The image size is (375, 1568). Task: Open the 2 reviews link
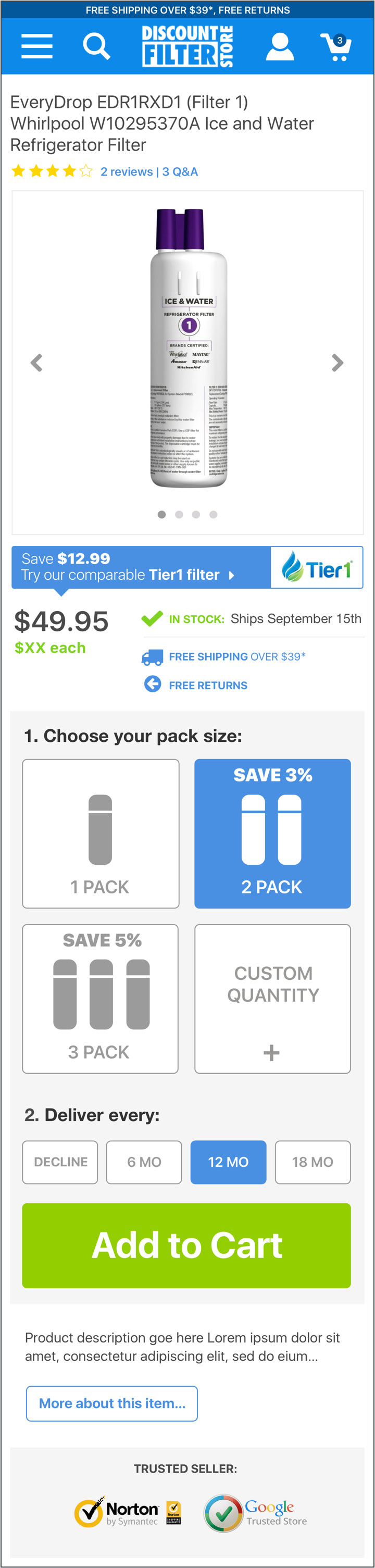(x=127, y=172)
